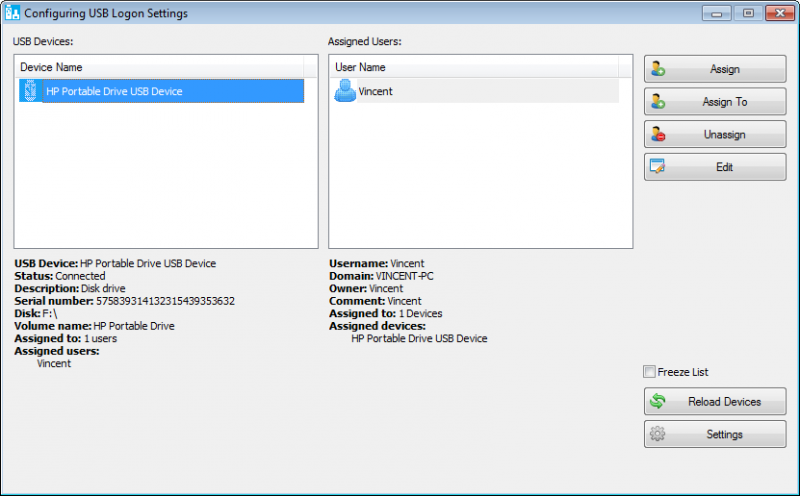Click the Assign button
This screenshot has height=496, width=800.
715,69
